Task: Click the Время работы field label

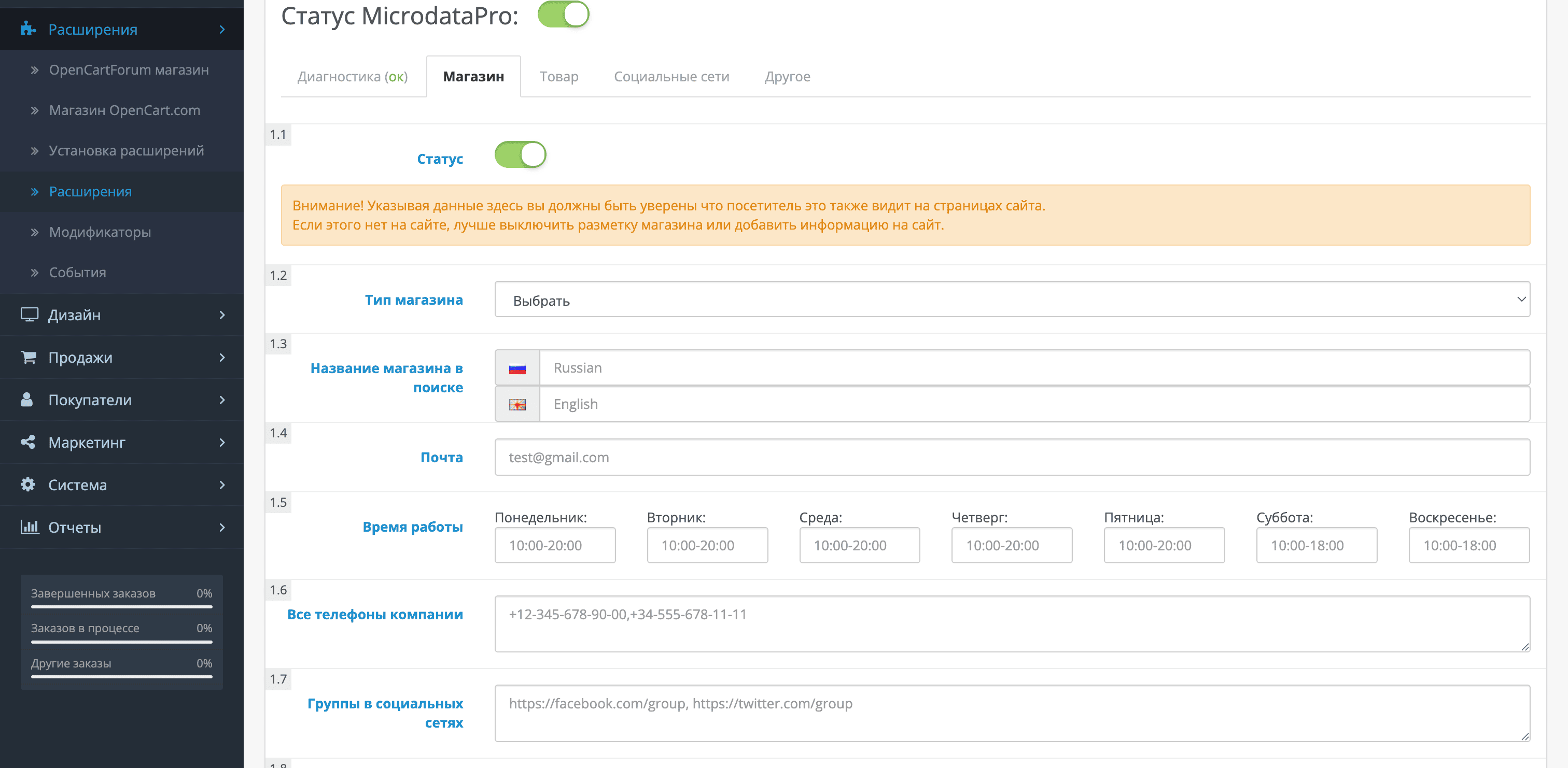Action: 413,527
